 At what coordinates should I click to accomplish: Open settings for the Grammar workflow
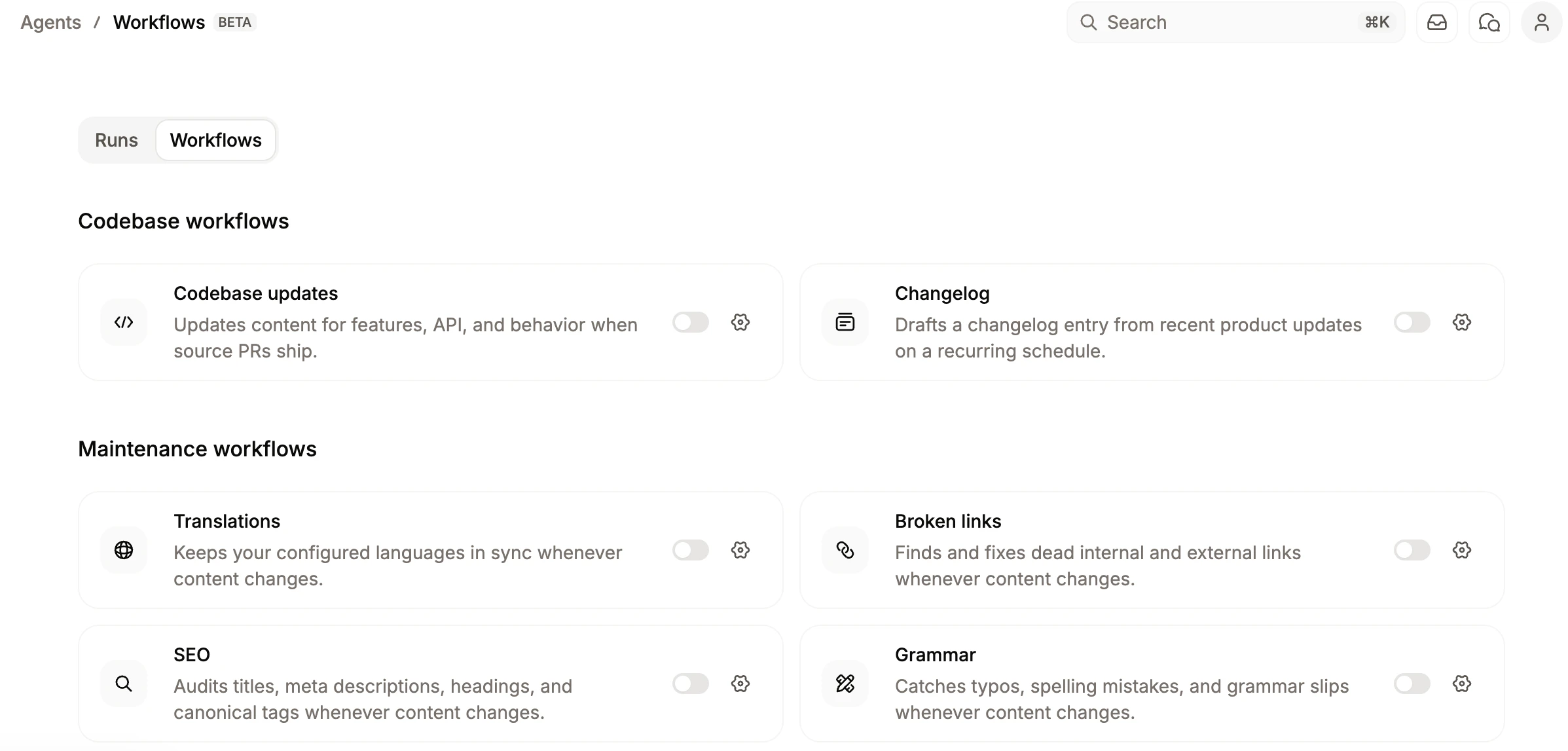[x=1462, y=684]
